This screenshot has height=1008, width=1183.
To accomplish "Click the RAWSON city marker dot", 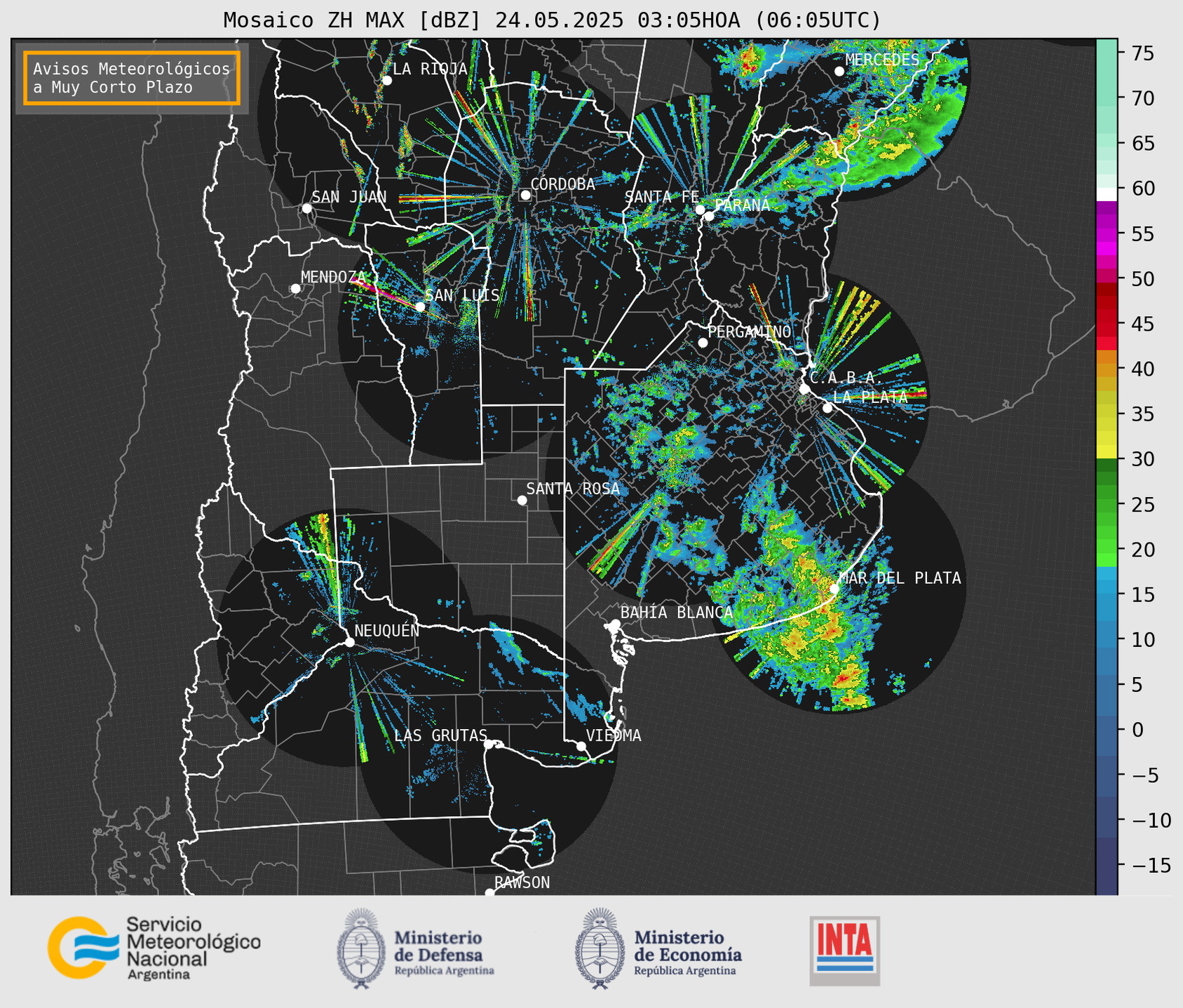I will click(x=489, y=893).
